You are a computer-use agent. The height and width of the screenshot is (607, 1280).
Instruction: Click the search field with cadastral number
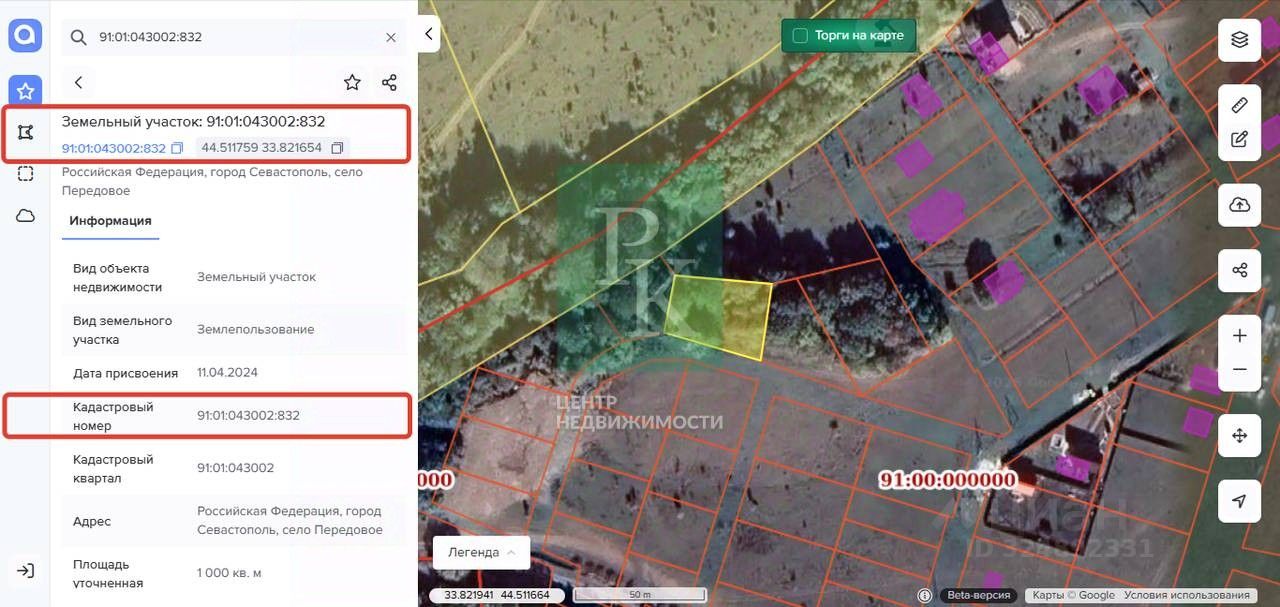[235, 37]
